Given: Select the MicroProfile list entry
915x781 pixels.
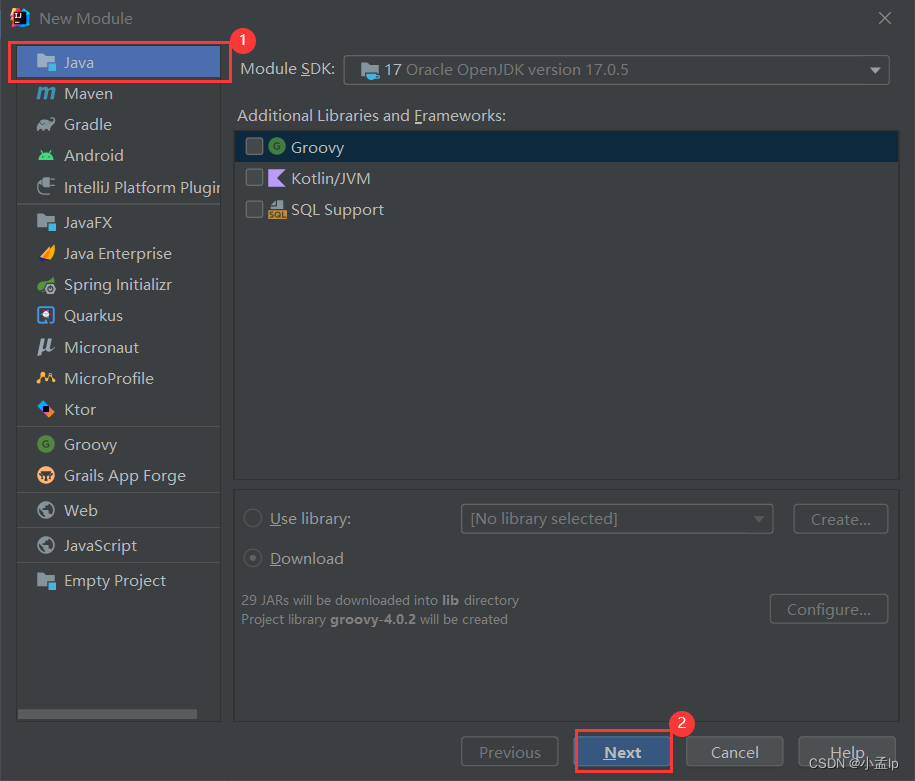Looking at the screenshot, I should coord(118,378).
